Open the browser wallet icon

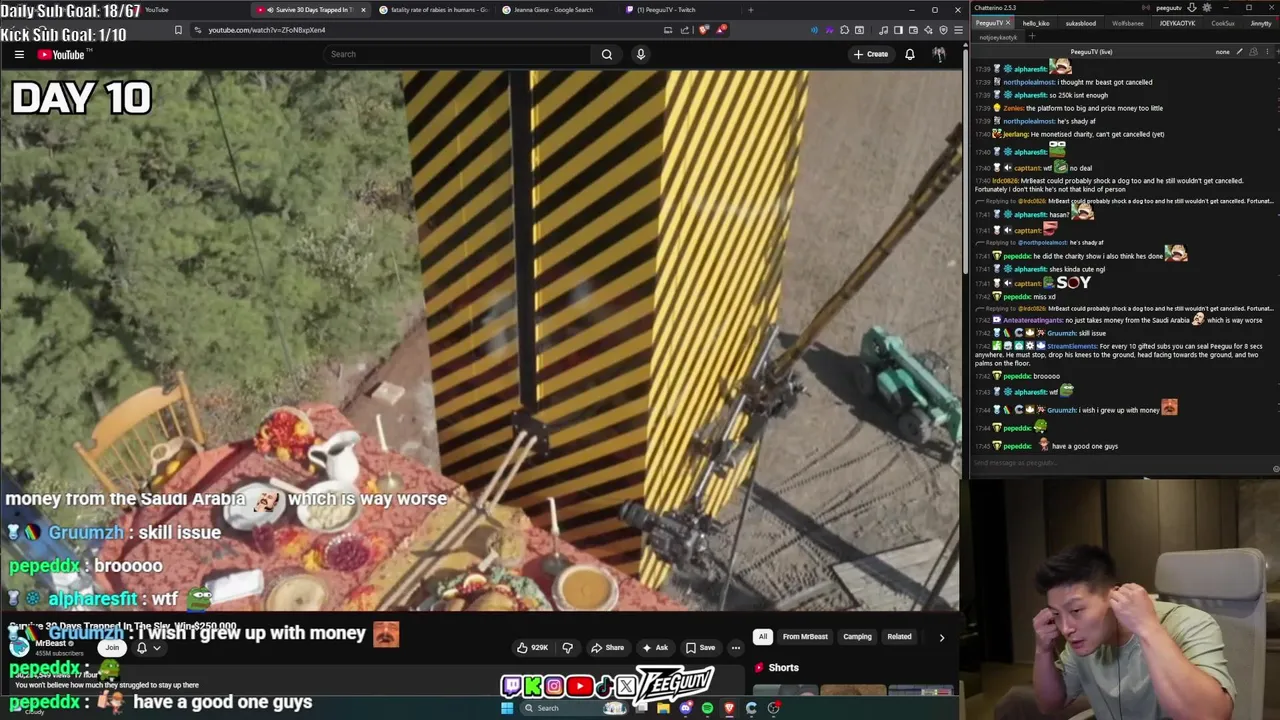913,30
